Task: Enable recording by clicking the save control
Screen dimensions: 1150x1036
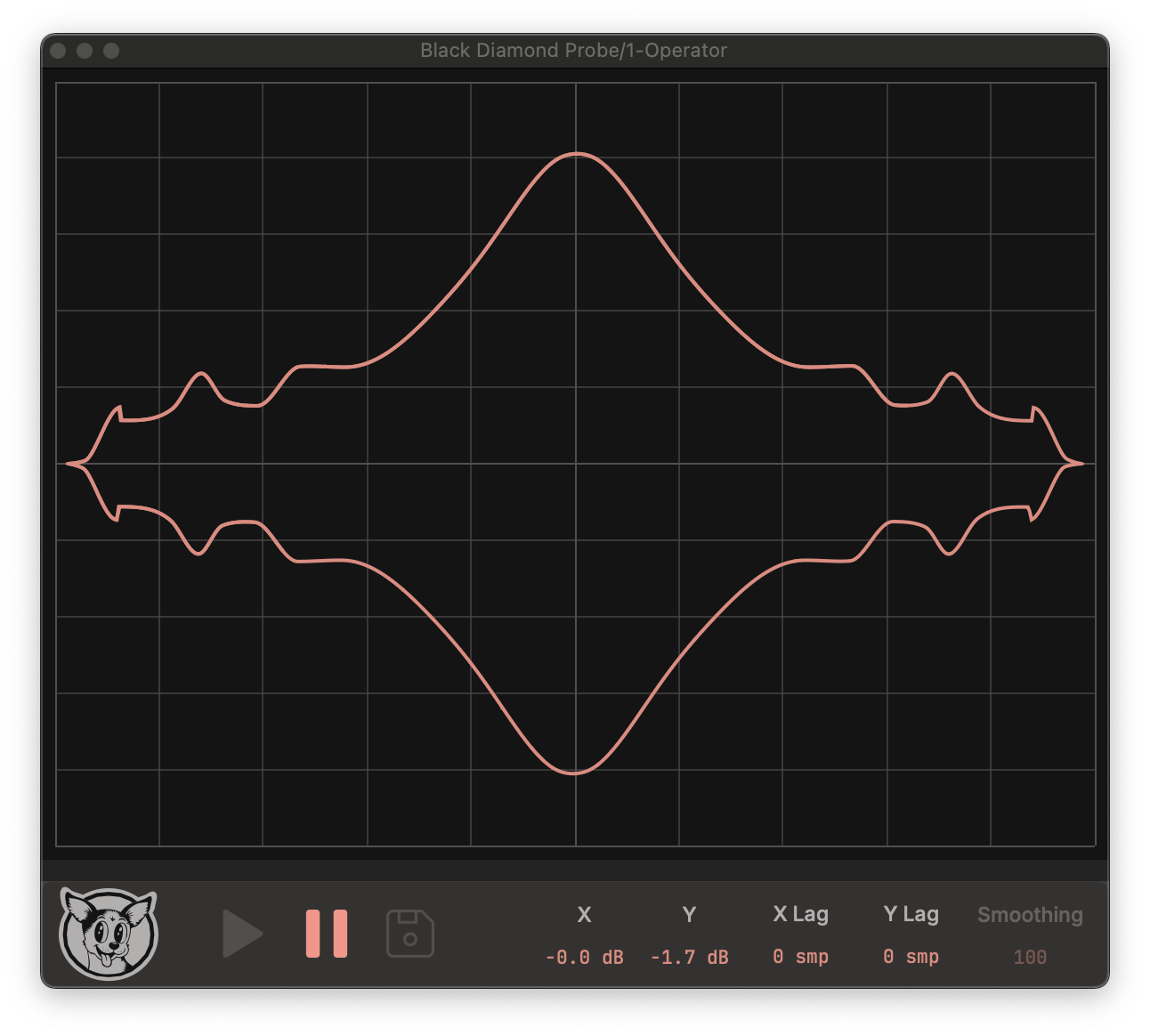Action: click(410, 934)
